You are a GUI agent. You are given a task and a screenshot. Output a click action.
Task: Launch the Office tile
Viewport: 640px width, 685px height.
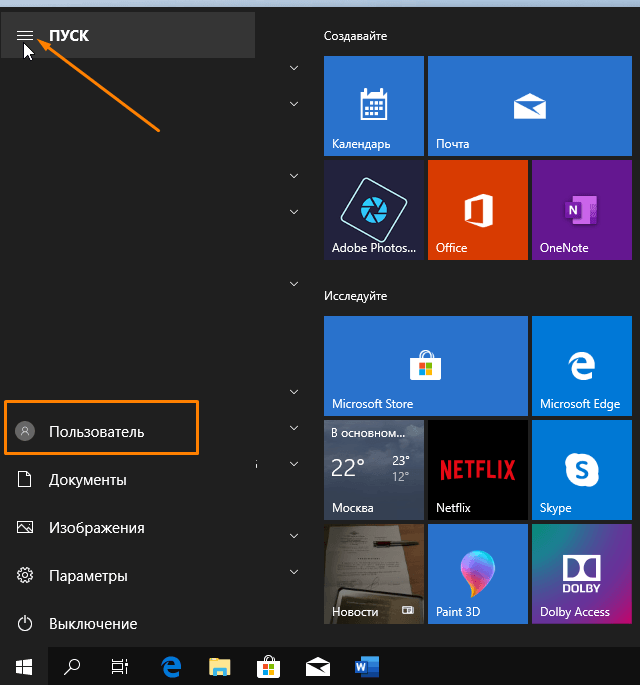point(478,210)
